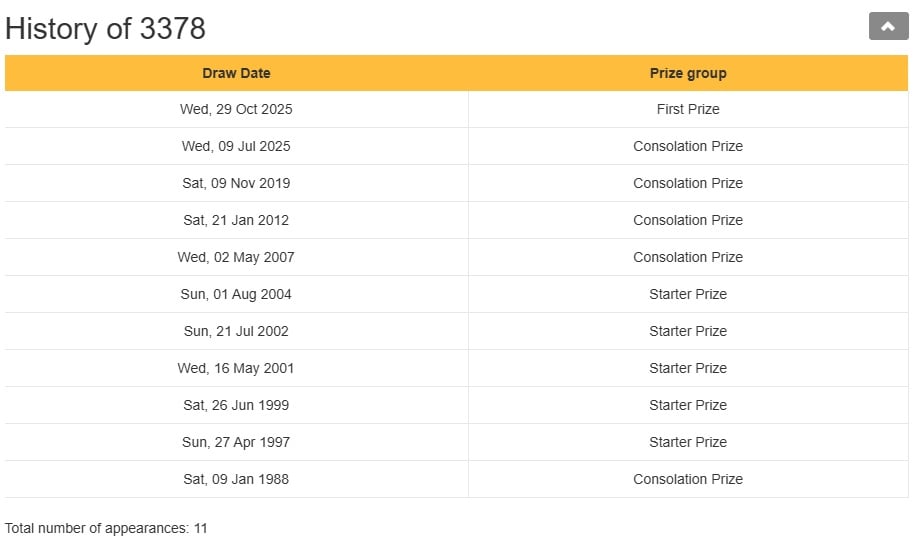This screenshot has width=920, height=547.
Task: Click Consolation Prize for 09 Jul 2025
Action: pos(688,146)
